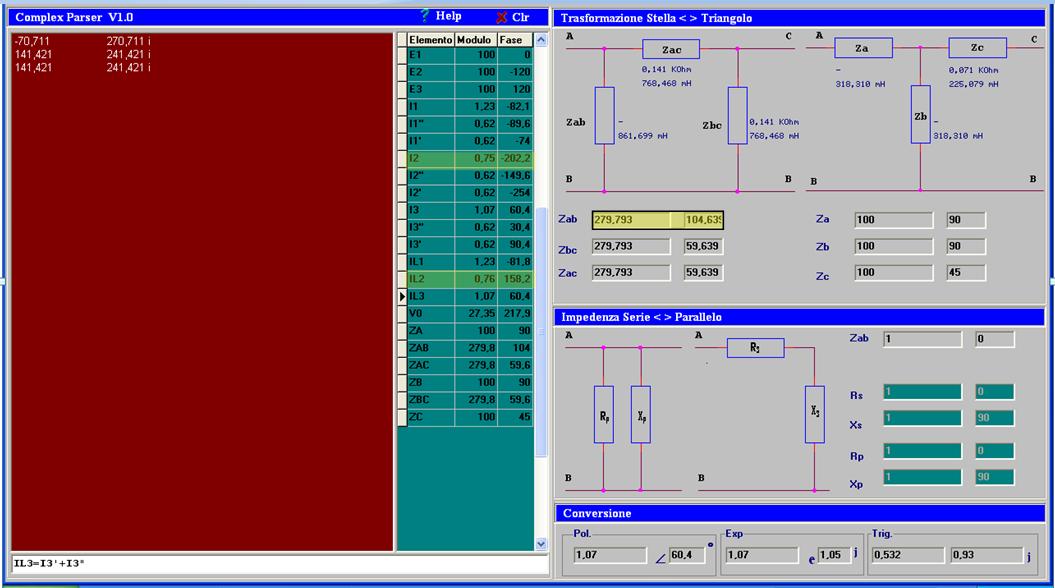Click the Za block in the star circuit
Viewport: 1055px width, 588px height.
coord(862,47)
